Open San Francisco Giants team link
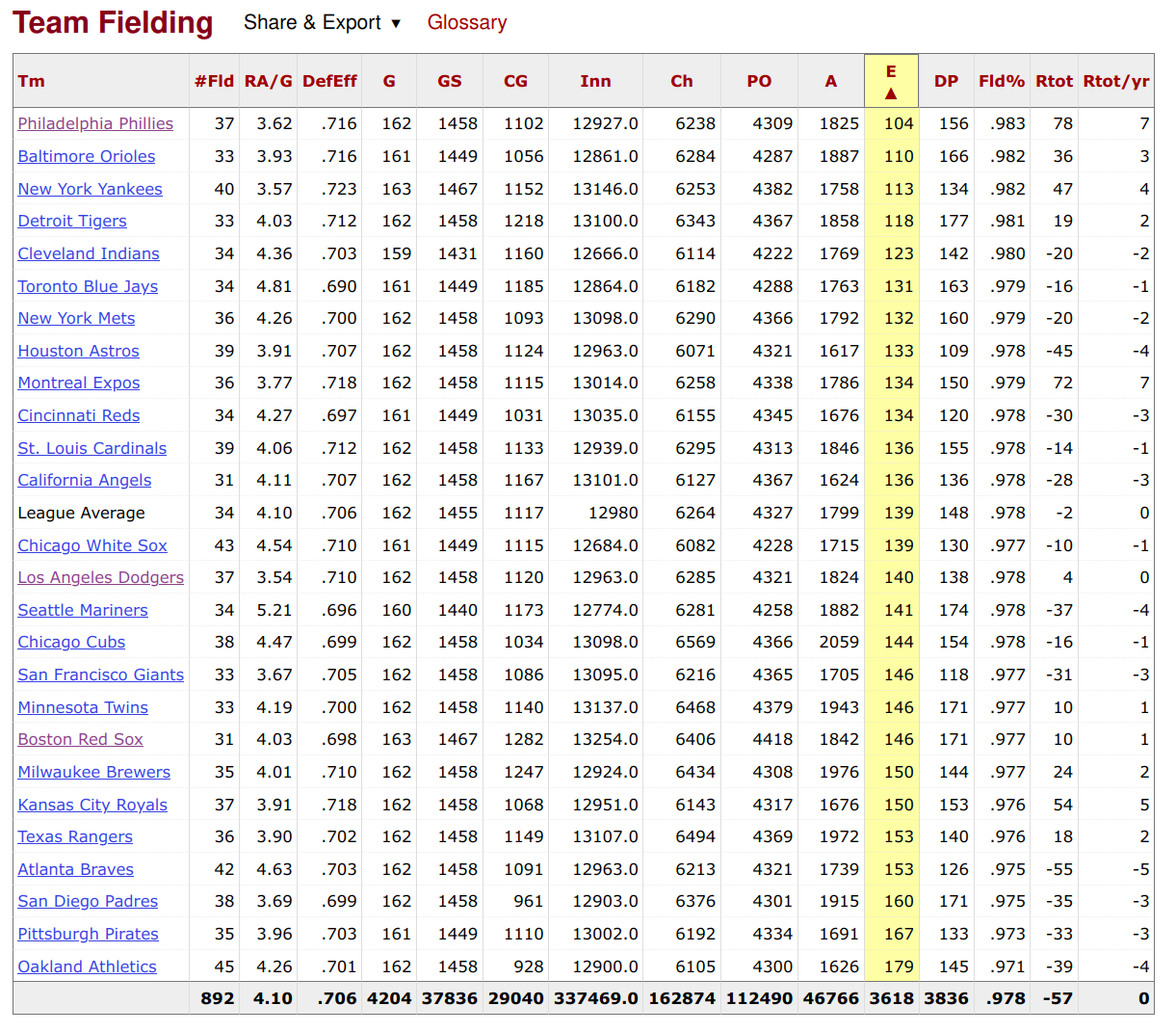Screen dimensions: 1176x1032 pos(101,675)
